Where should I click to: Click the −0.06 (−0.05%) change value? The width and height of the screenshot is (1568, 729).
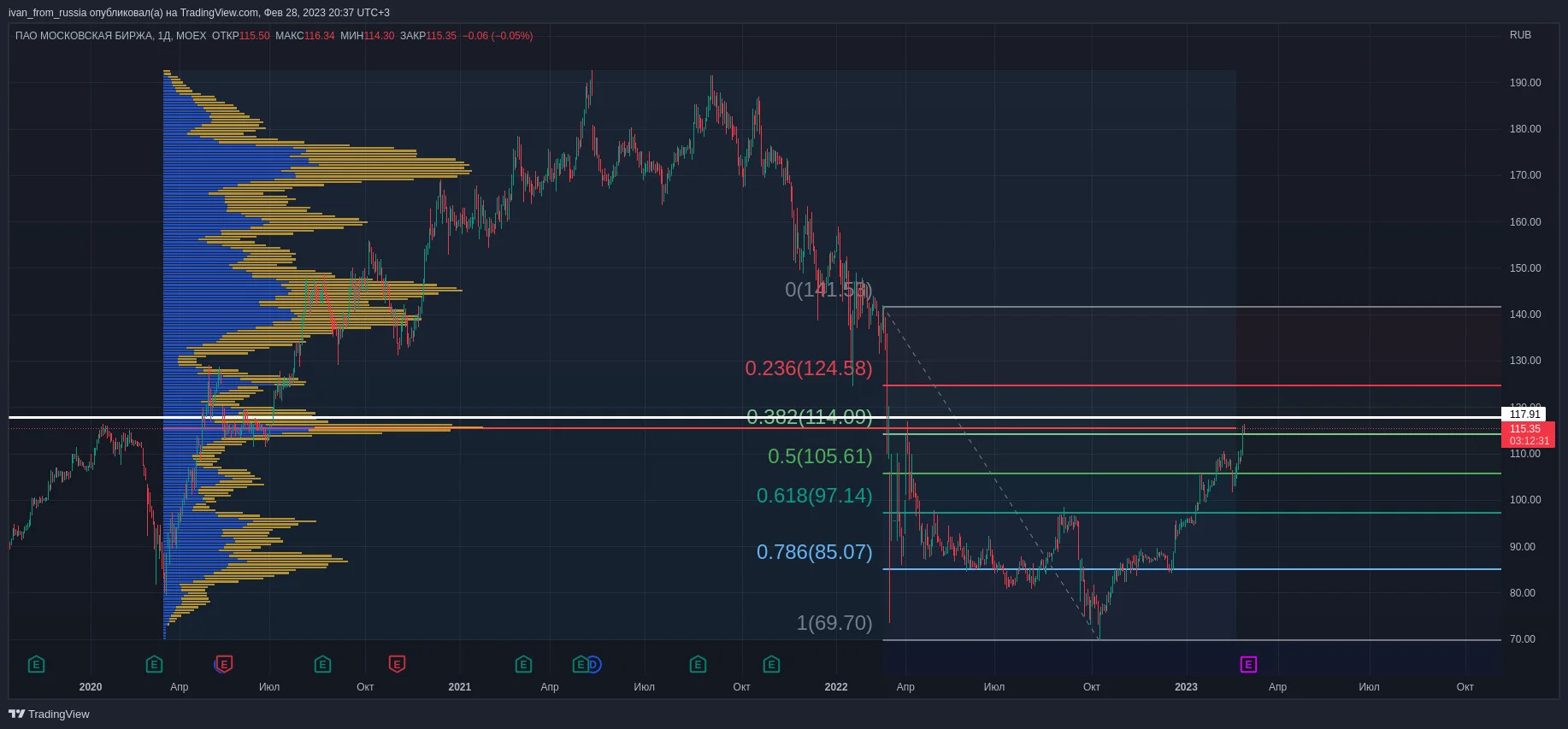pos(498,36)
